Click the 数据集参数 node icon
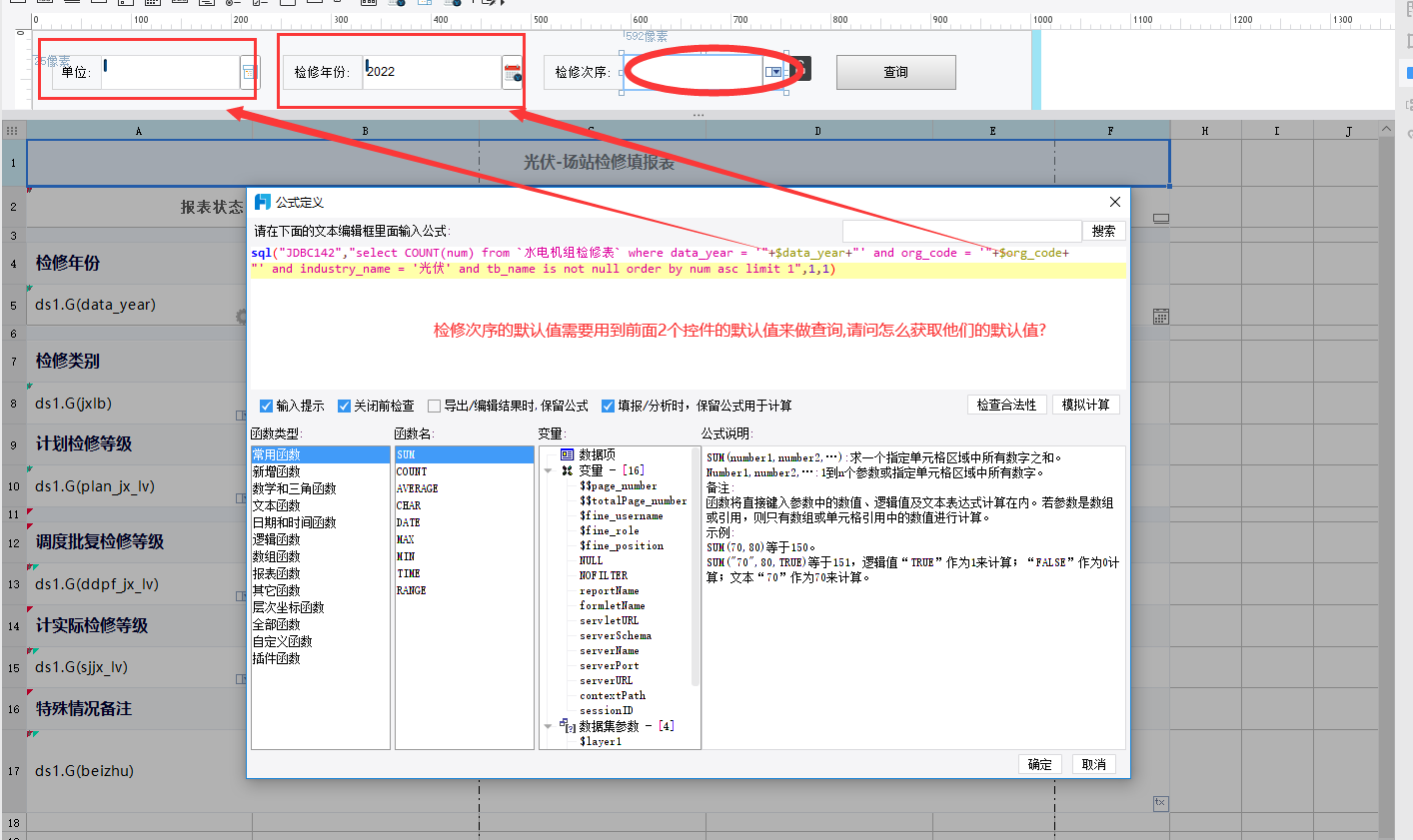1413x840 pixels. (x=567, y=726)
